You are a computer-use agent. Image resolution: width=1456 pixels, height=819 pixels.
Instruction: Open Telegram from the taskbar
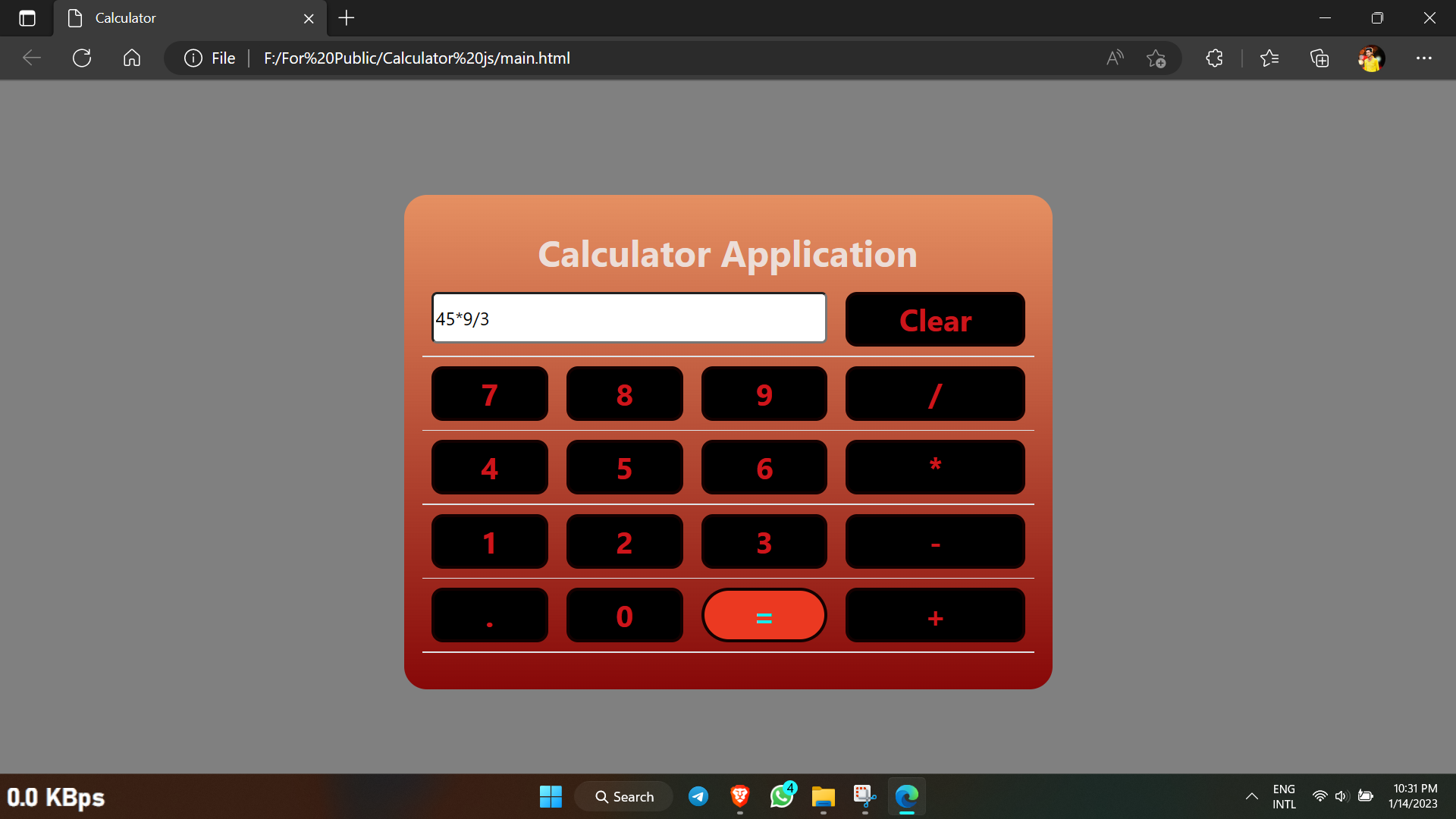(698, 796)
